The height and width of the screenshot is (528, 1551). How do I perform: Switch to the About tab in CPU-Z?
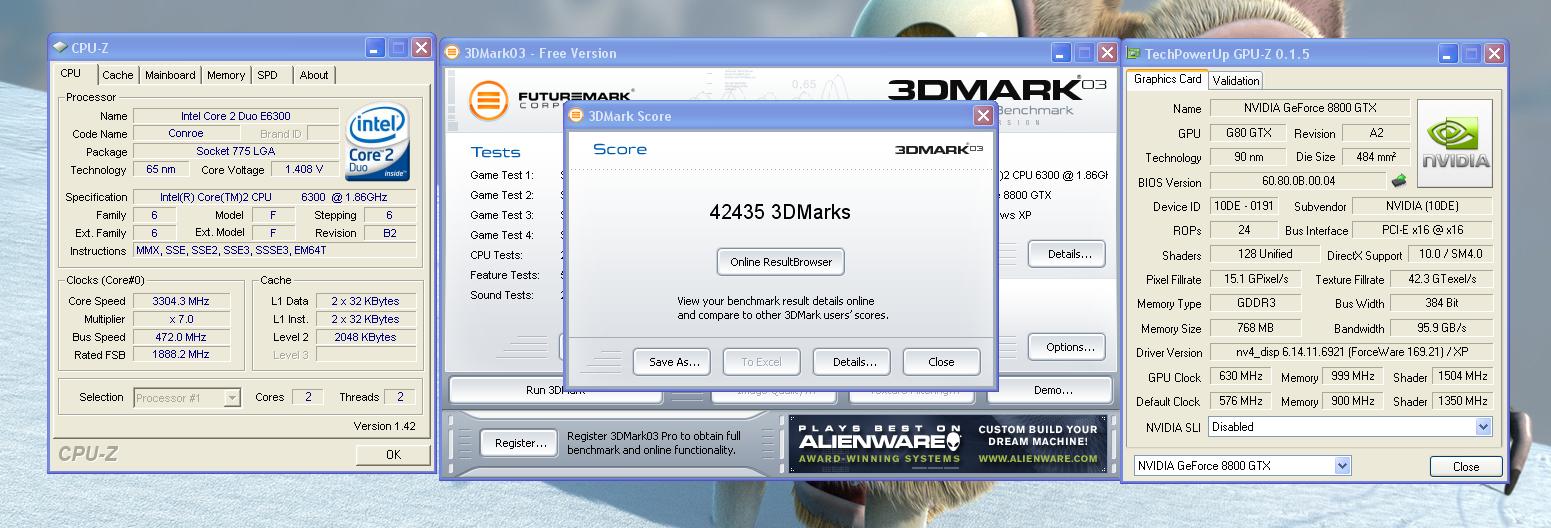tap(314, 75)
